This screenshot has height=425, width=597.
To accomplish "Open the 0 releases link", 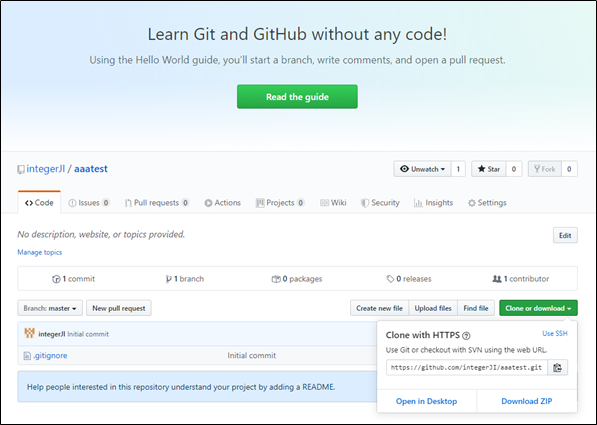I will [409, 279].
